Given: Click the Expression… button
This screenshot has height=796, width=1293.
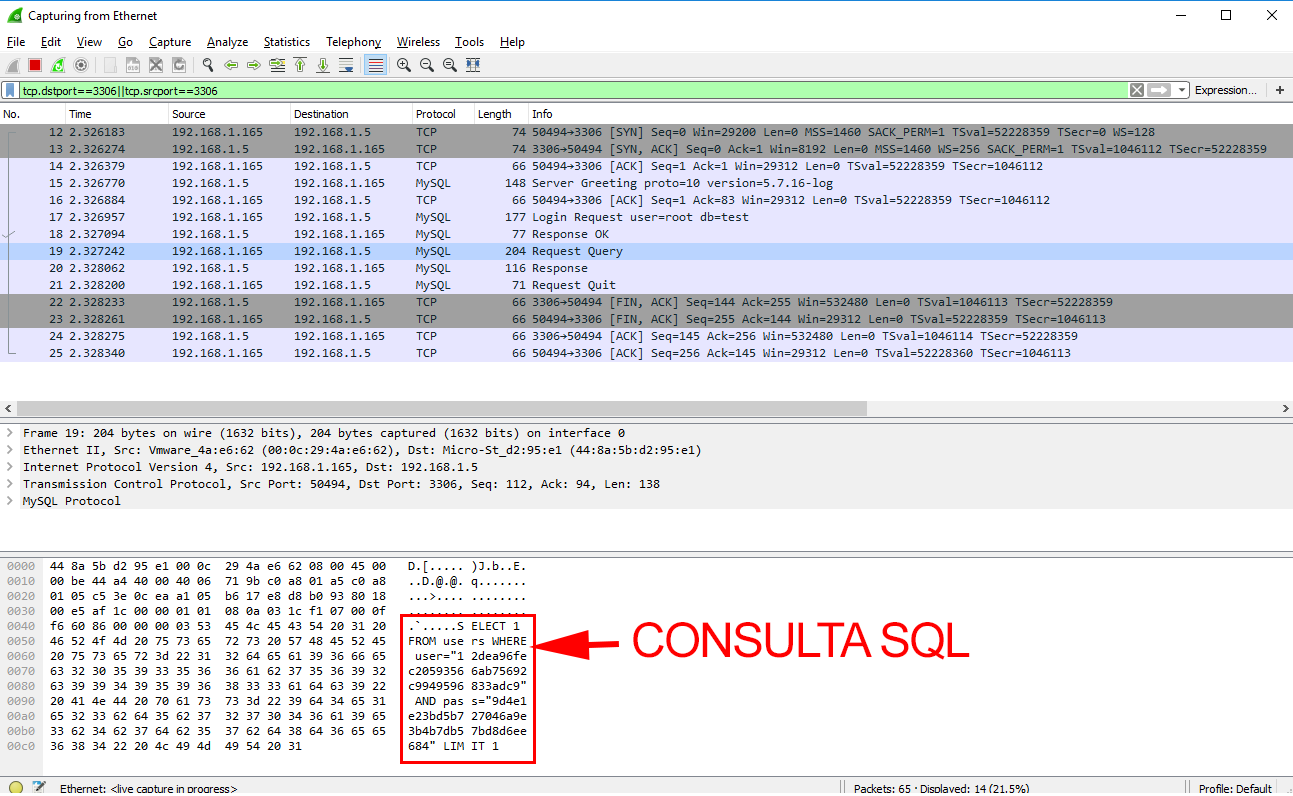Looking at the screenshot, I should (1225, 90).
